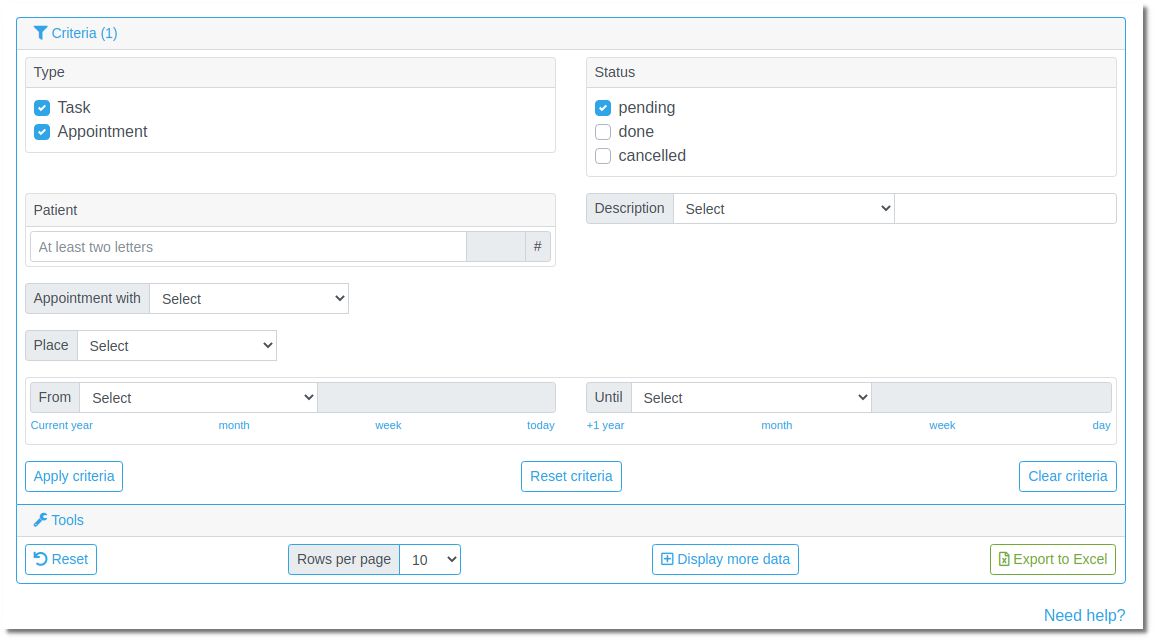
Task: Click the patient number box beside the hash
Action: click(x=496, y=247)
